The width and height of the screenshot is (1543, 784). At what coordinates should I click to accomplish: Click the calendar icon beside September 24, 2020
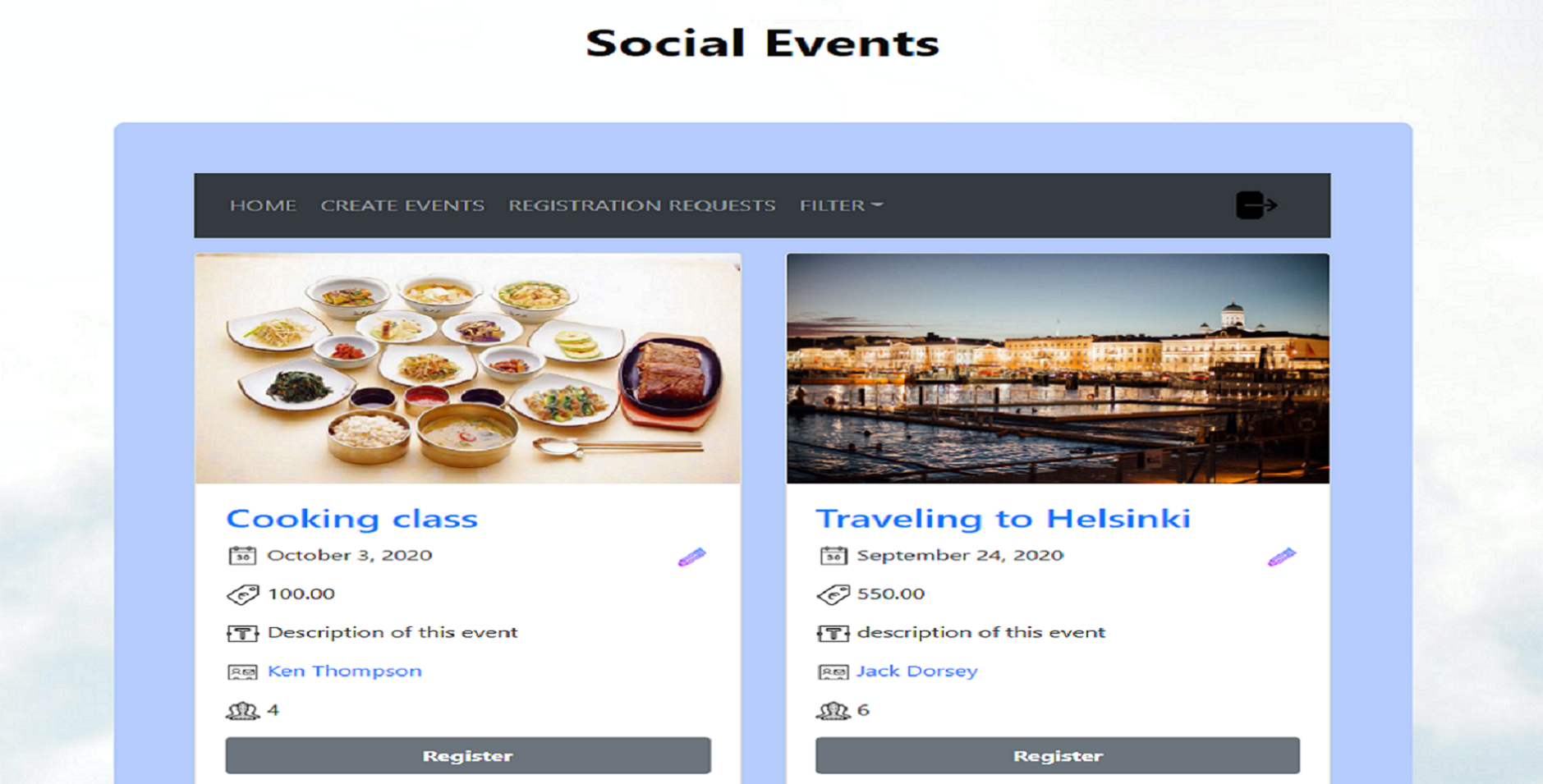point(833,556)
